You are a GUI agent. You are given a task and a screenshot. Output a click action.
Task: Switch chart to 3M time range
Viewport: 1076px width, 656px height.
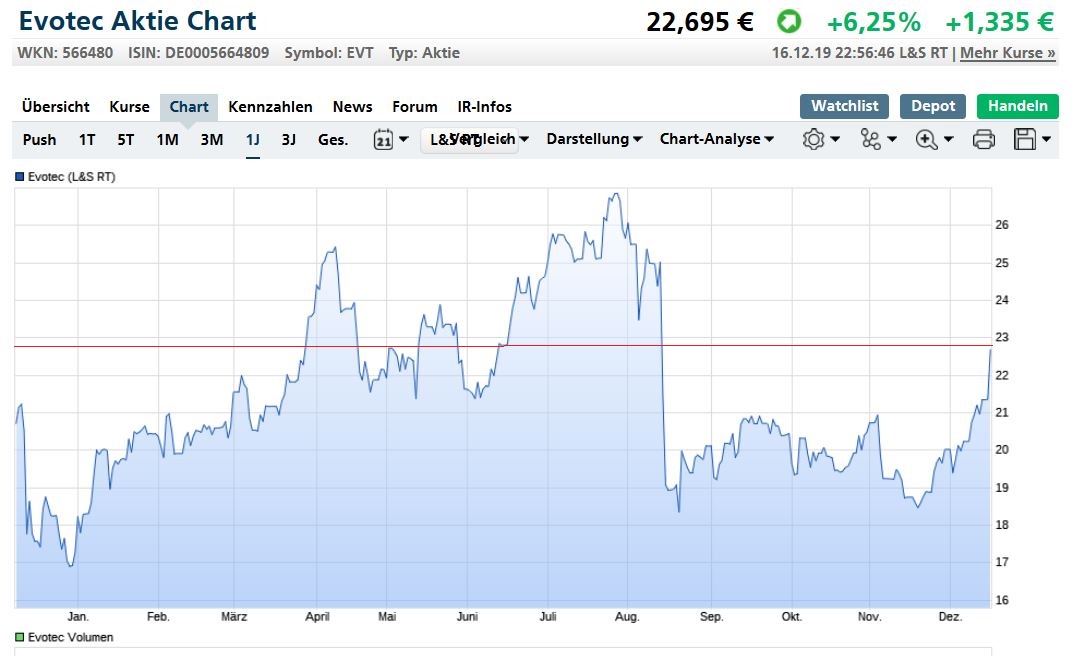211,140
